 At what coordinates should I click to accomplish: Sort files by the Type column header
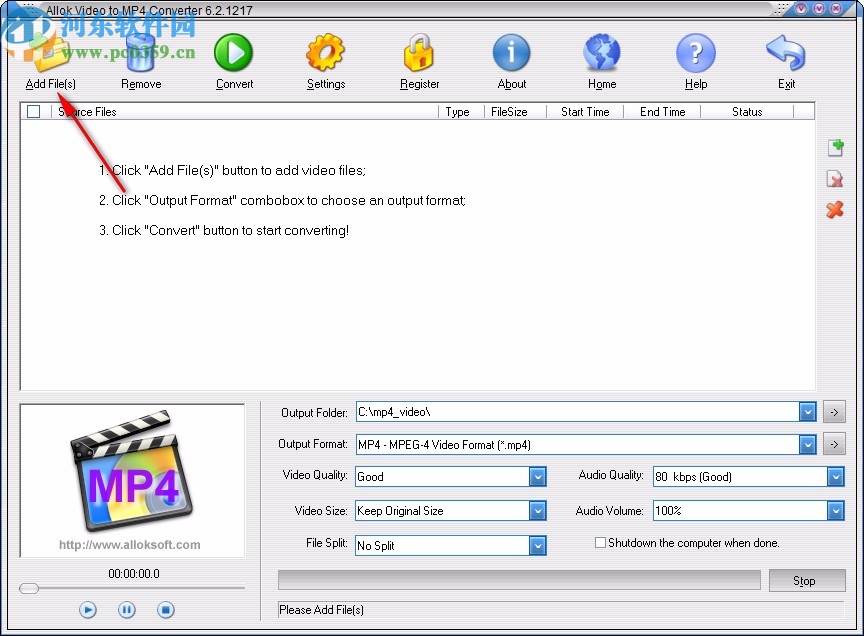tap(458, 112)
